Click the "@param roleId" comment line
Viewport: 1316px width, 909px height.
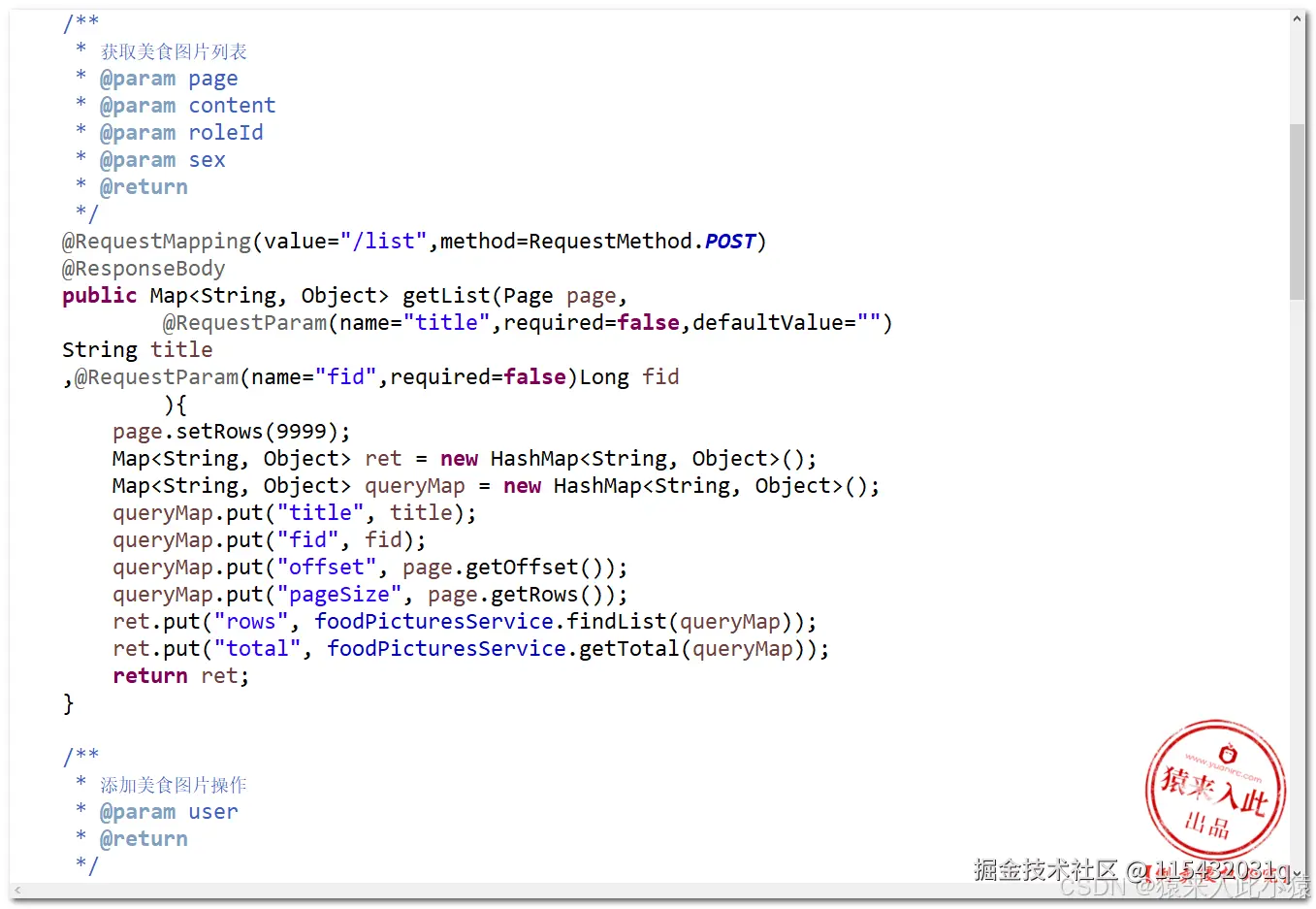click(181, 133)
